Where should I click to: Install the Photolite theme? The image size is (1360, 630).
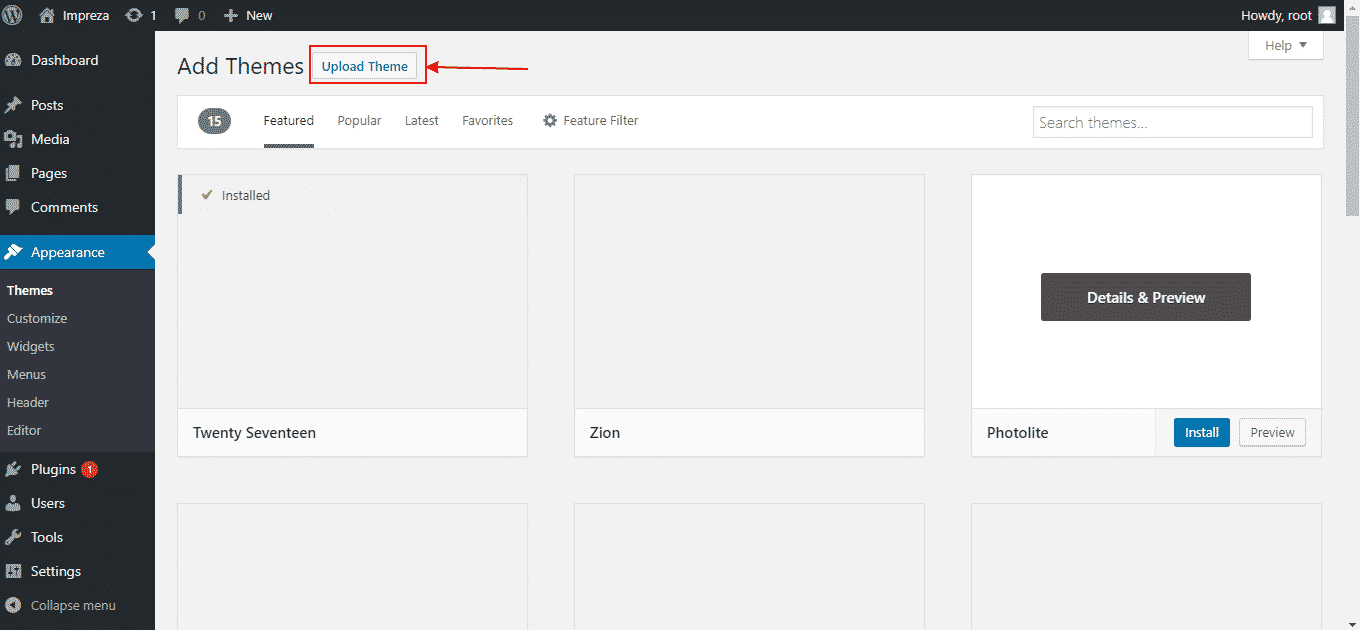pyautogui.click(x=1202, y=432)
